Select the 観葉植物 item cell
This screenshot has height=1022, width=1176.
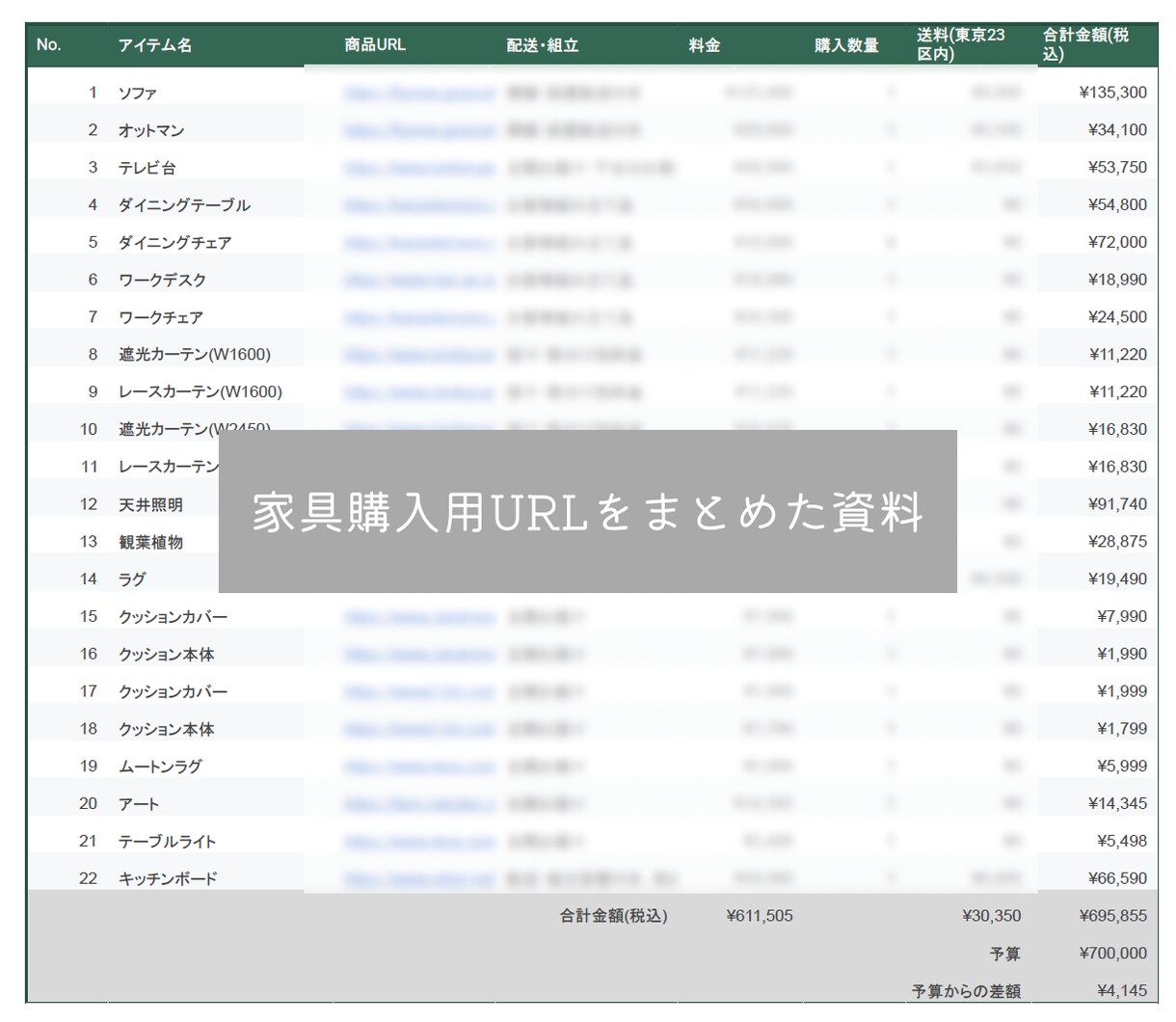coord(150,542)
